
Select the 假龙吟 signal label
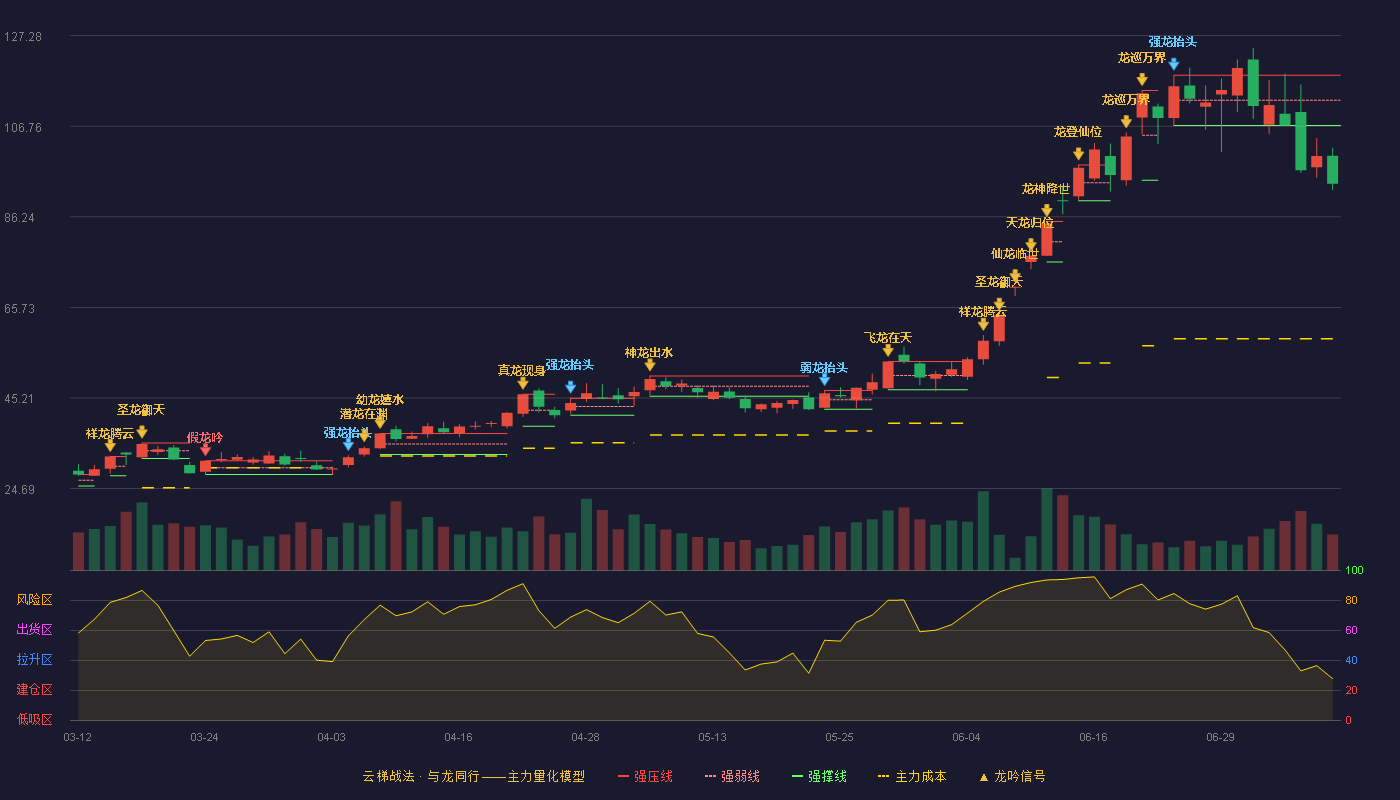[205, 437]
